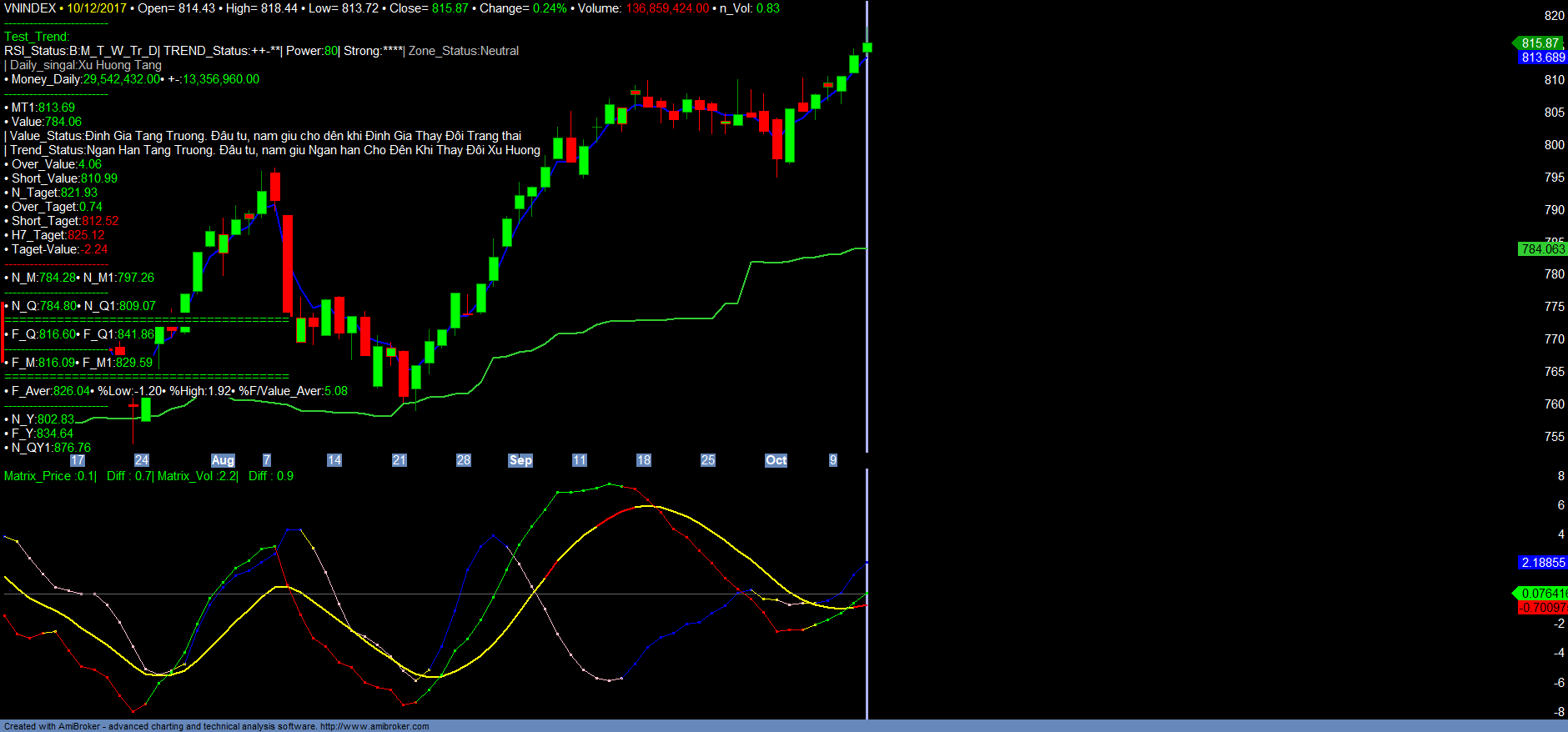1568x732 pixels.
Task: Click the green 815.87 closing price tag
Action: click(x=1540, y=43)
